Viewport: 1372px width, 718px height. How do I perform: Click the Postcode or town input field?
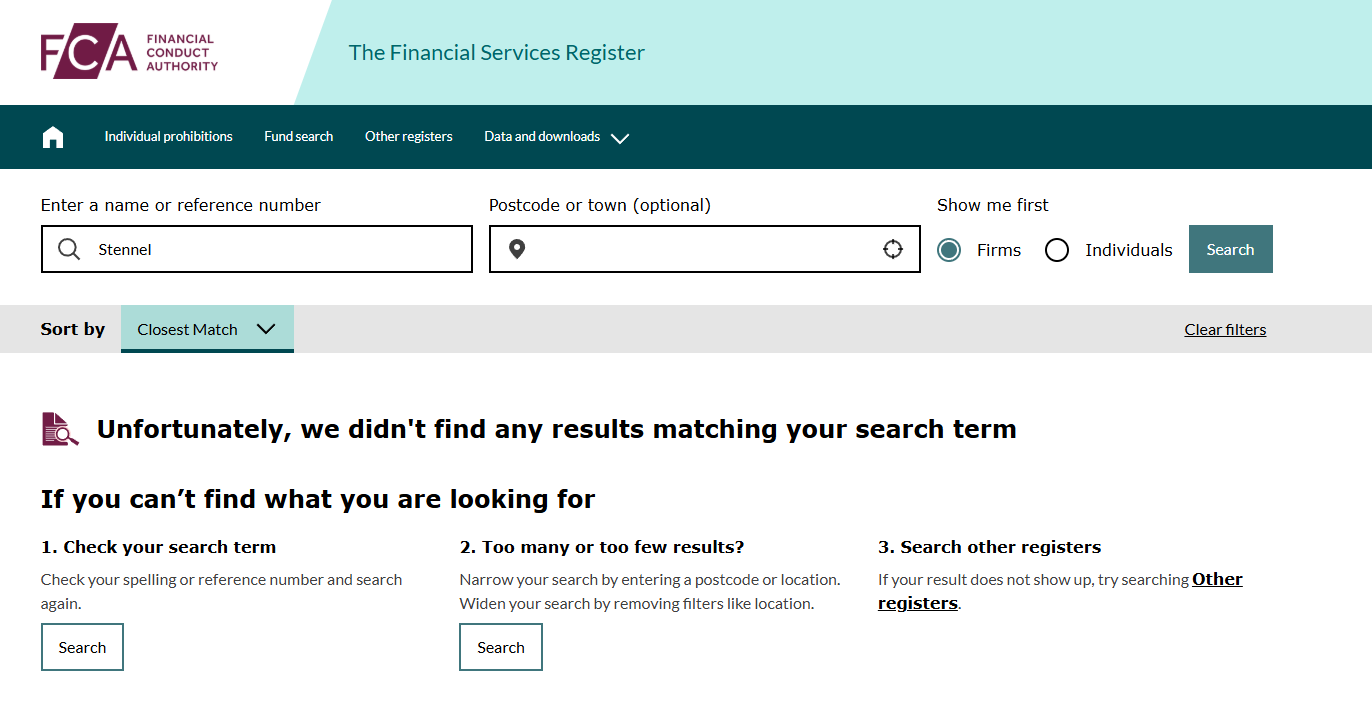point(700,249)
